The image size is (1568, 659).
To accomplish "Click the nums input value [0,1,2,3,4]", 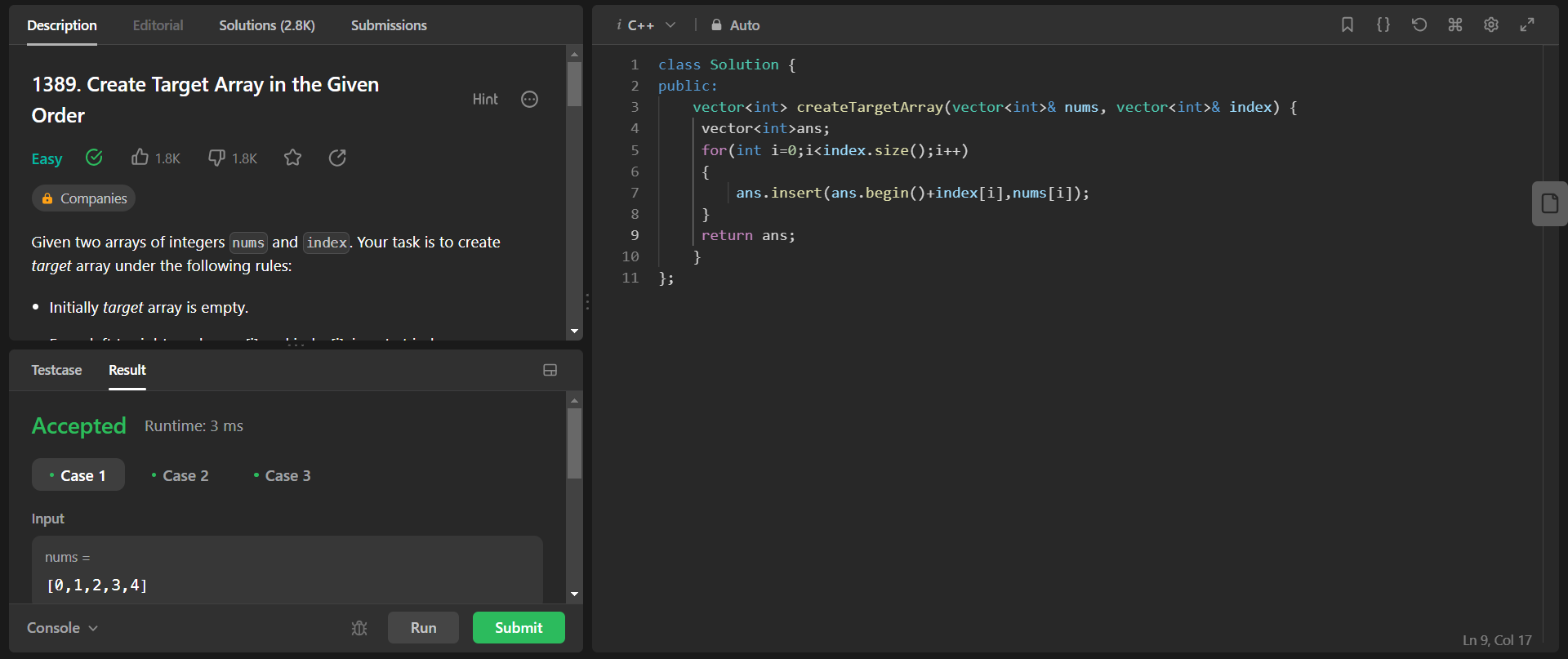I will coord(97,585).
